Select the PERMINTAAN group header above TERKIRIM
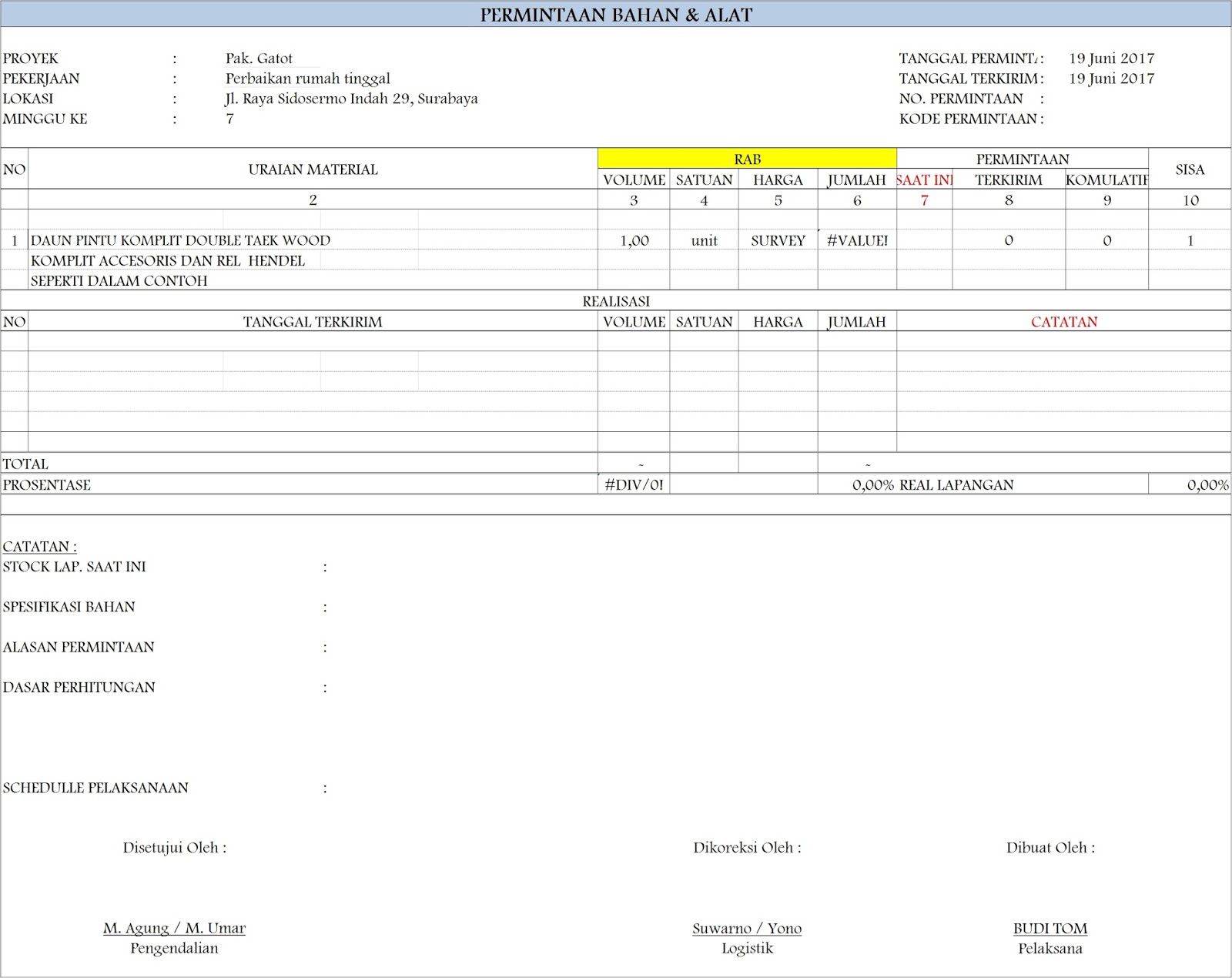The height and width of the screenshot is (978, 1232). click(x=1023, y=159)
